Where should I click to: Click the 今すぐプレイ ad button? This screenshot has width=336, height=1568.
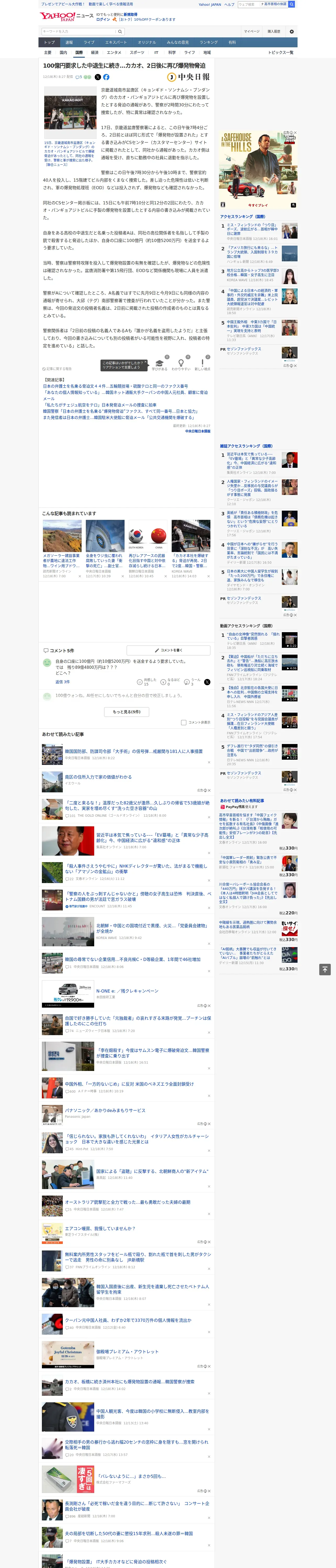click(258, 205)
